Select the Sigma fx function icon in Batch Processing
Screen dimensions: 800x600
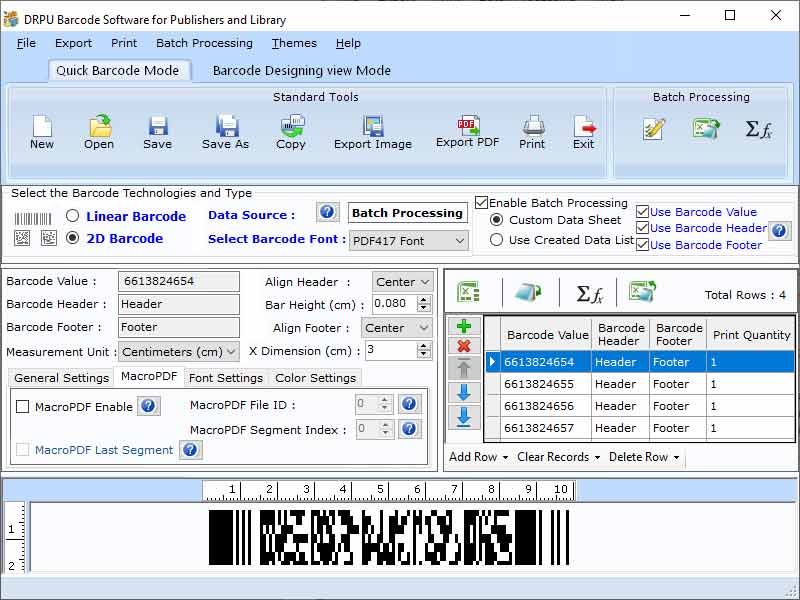(x=759, y=128)
